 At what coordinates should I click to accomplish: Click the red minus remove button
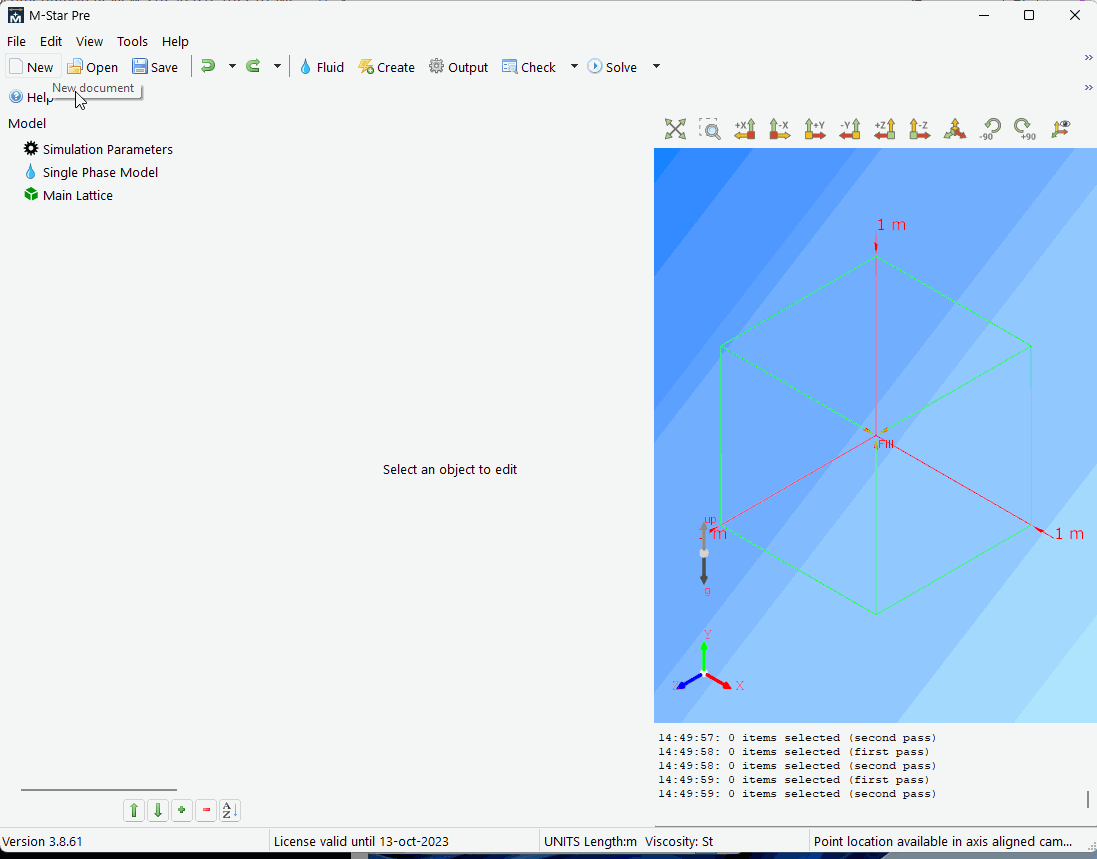click(x=206, y=811)
